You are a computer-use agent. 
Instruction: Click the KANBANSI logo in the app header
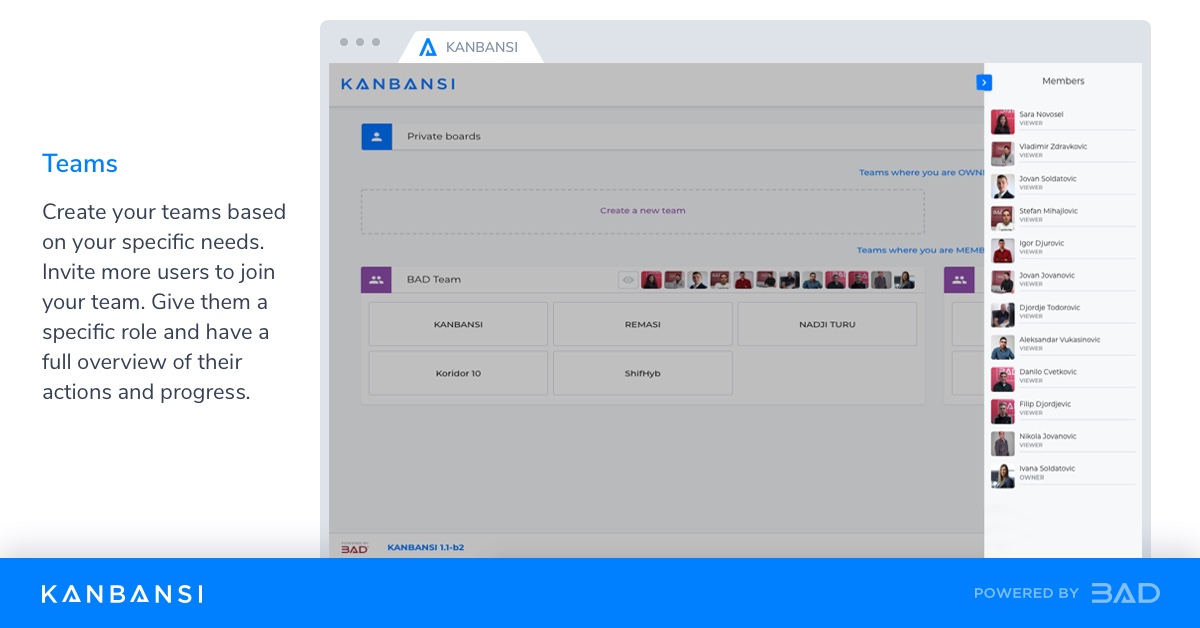click(398, 84)
